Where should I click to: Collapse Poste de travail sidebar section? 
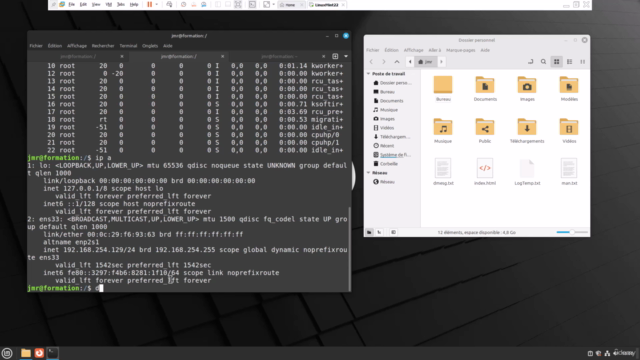coord(369,74)
